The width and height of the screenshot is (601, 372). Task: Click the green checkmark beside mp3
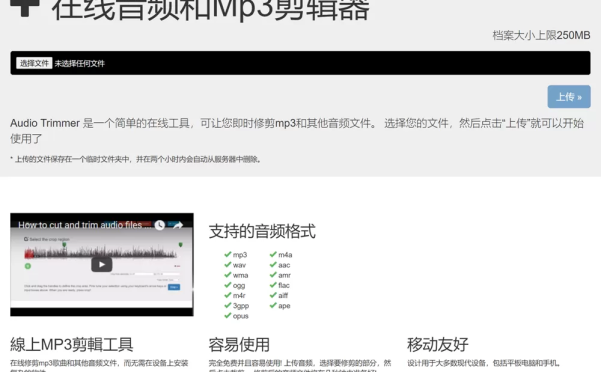point(228,254)
